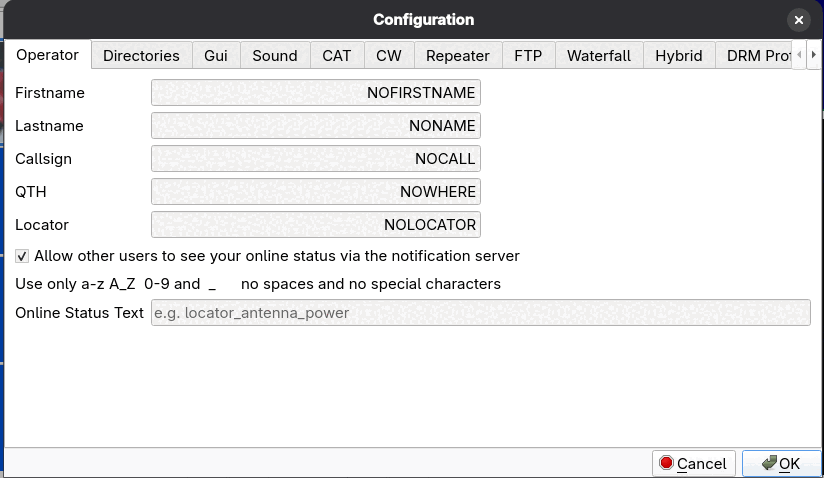
Task: Click the Cancel button
Action: (x=694, y=464)
